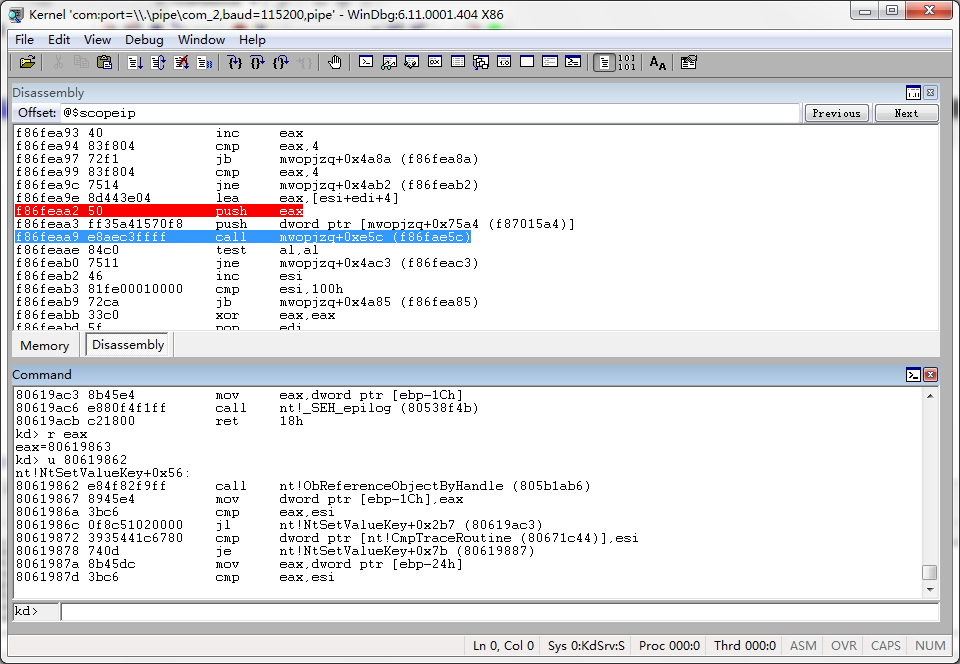Image resolution: width=960 pixels, height=664 pixels.
Task: Select the highlighted call line f86feaa9
Action: (243, 237)
